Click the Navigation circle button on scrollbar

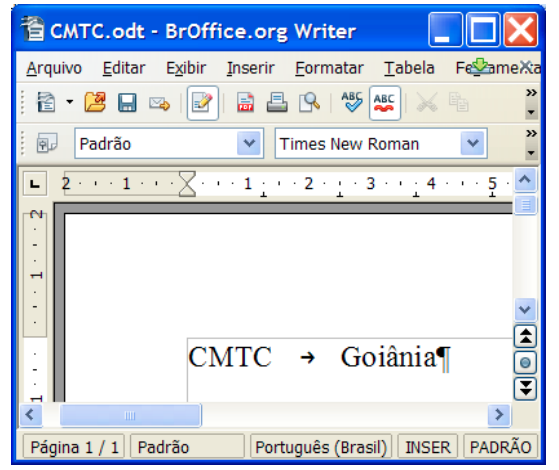point(525,363)
